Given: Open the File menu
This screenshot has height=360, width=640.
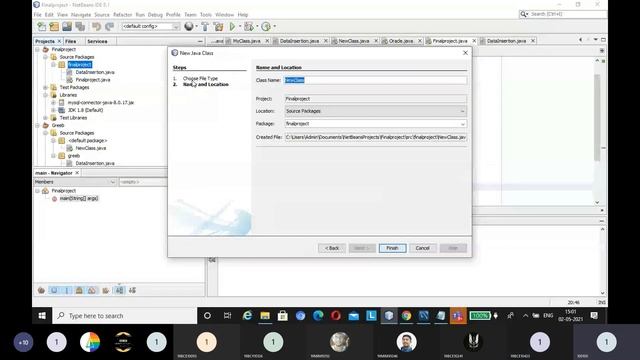Looking at the screenshot, I should (x=38, y=15).
